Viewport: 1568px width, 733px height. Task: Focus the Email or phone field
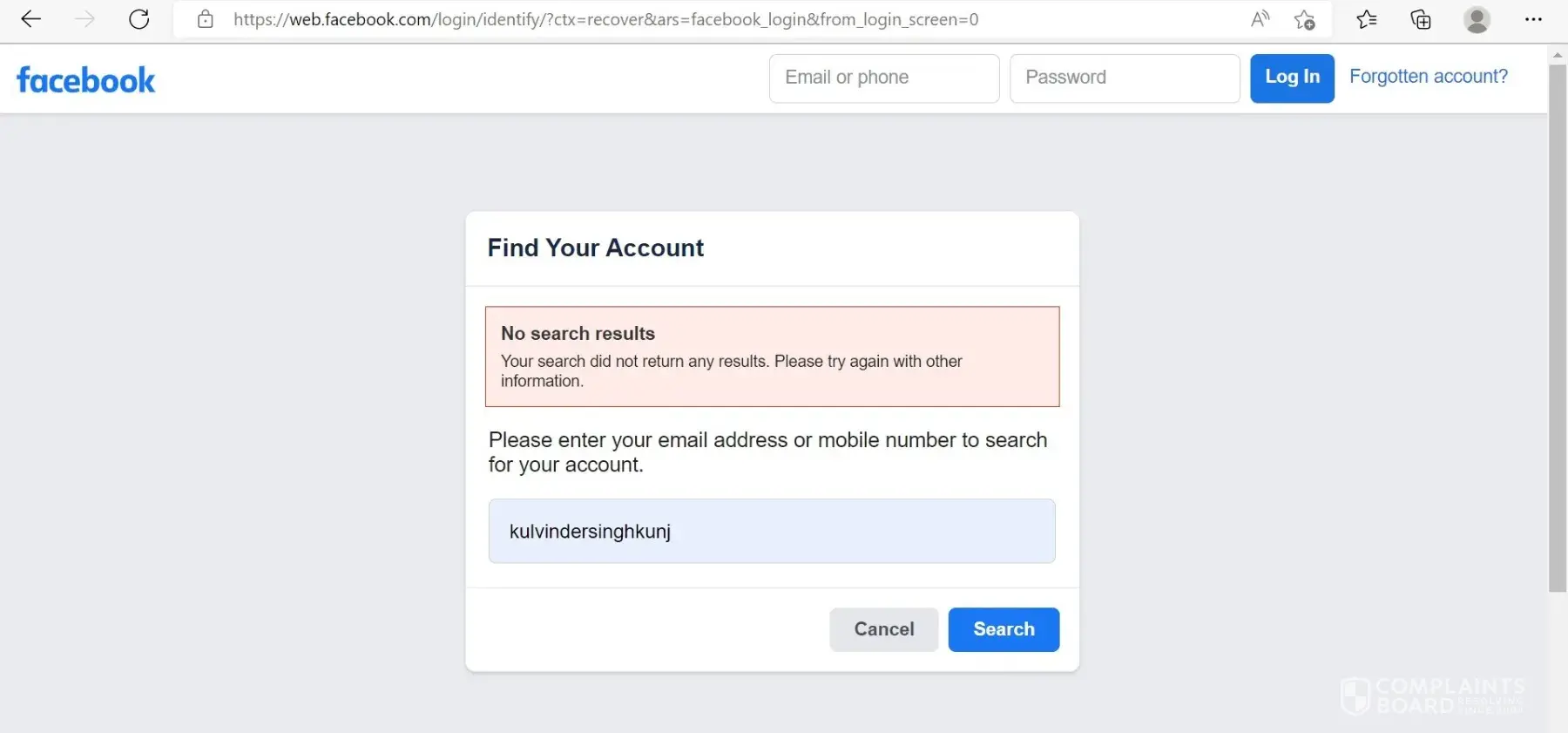point(883,78)
